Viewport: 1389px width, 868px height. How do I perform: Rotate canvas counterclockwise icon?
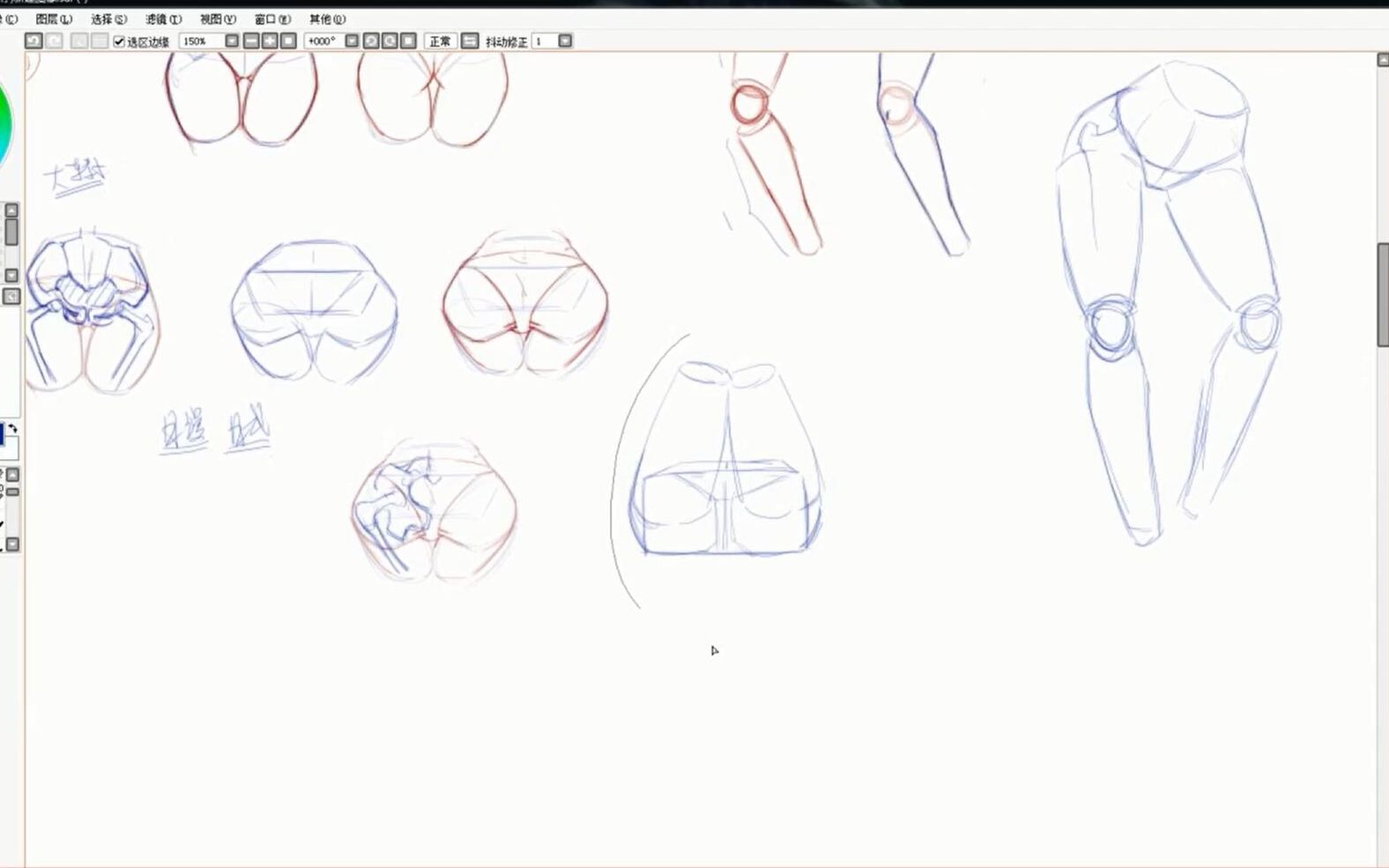coord(371,41)
